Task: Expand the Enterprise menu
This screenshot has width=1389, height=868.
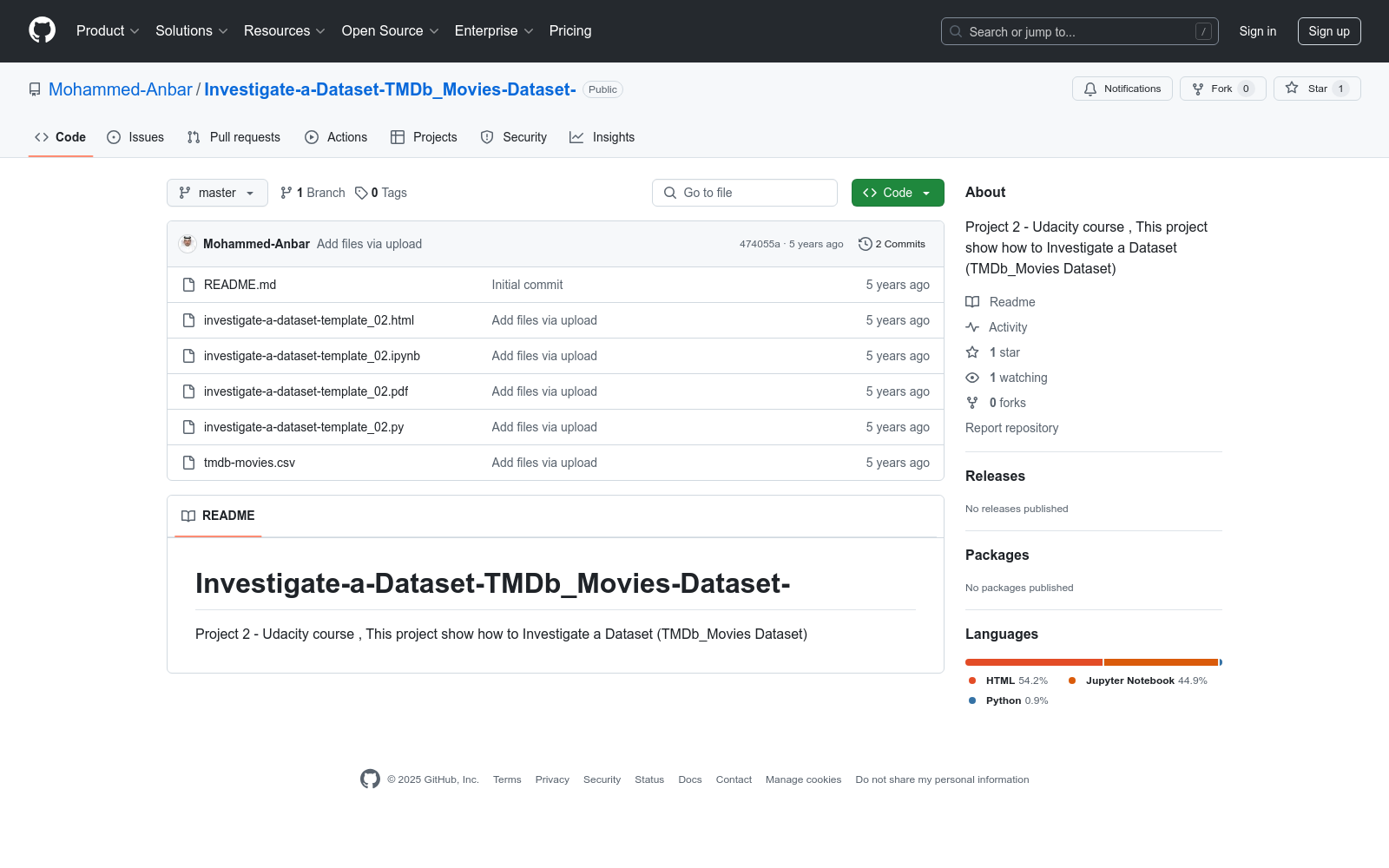Action: (x=494, y=30)
